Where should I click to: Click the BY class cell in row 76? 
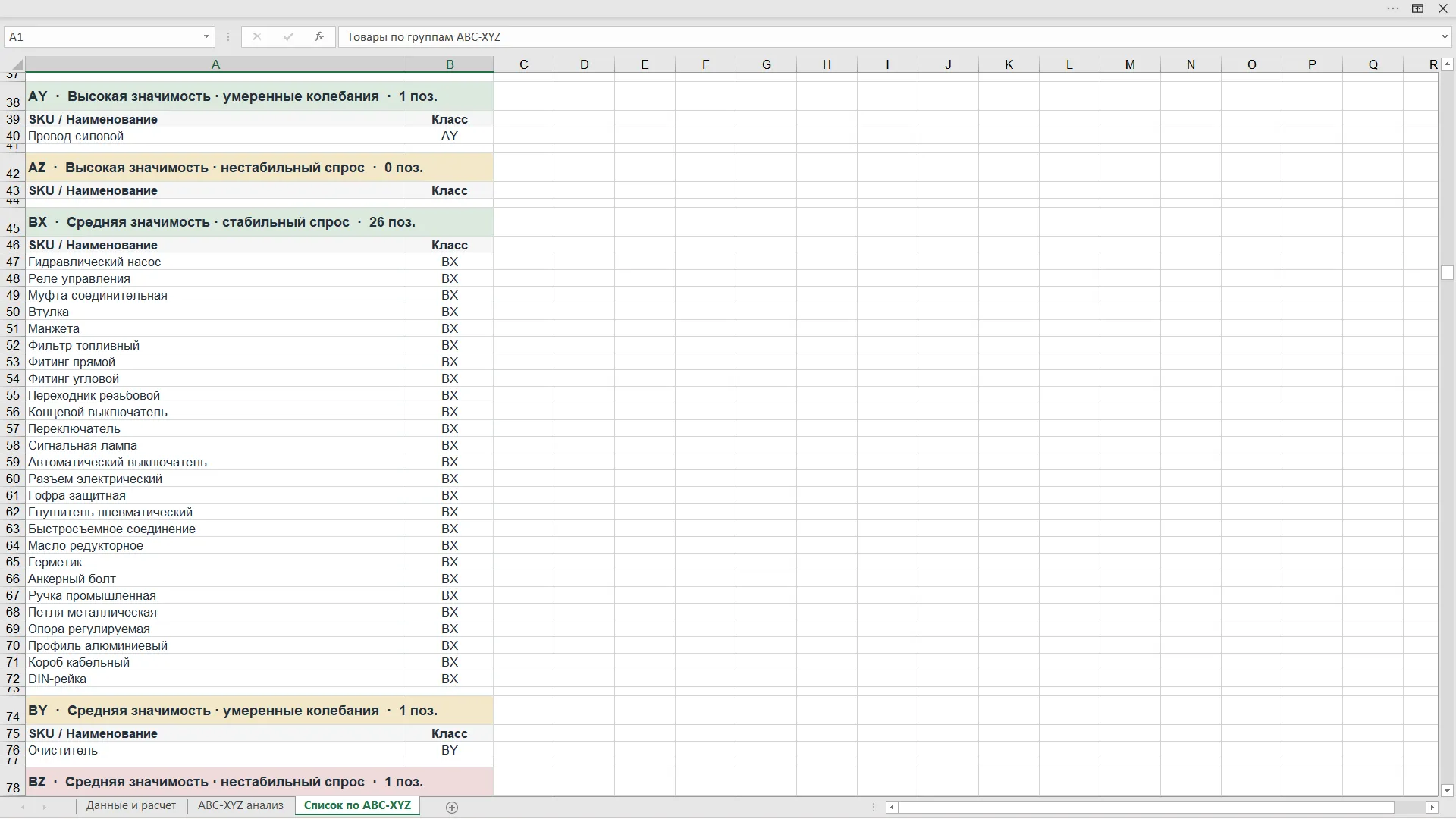coord(450,750)
